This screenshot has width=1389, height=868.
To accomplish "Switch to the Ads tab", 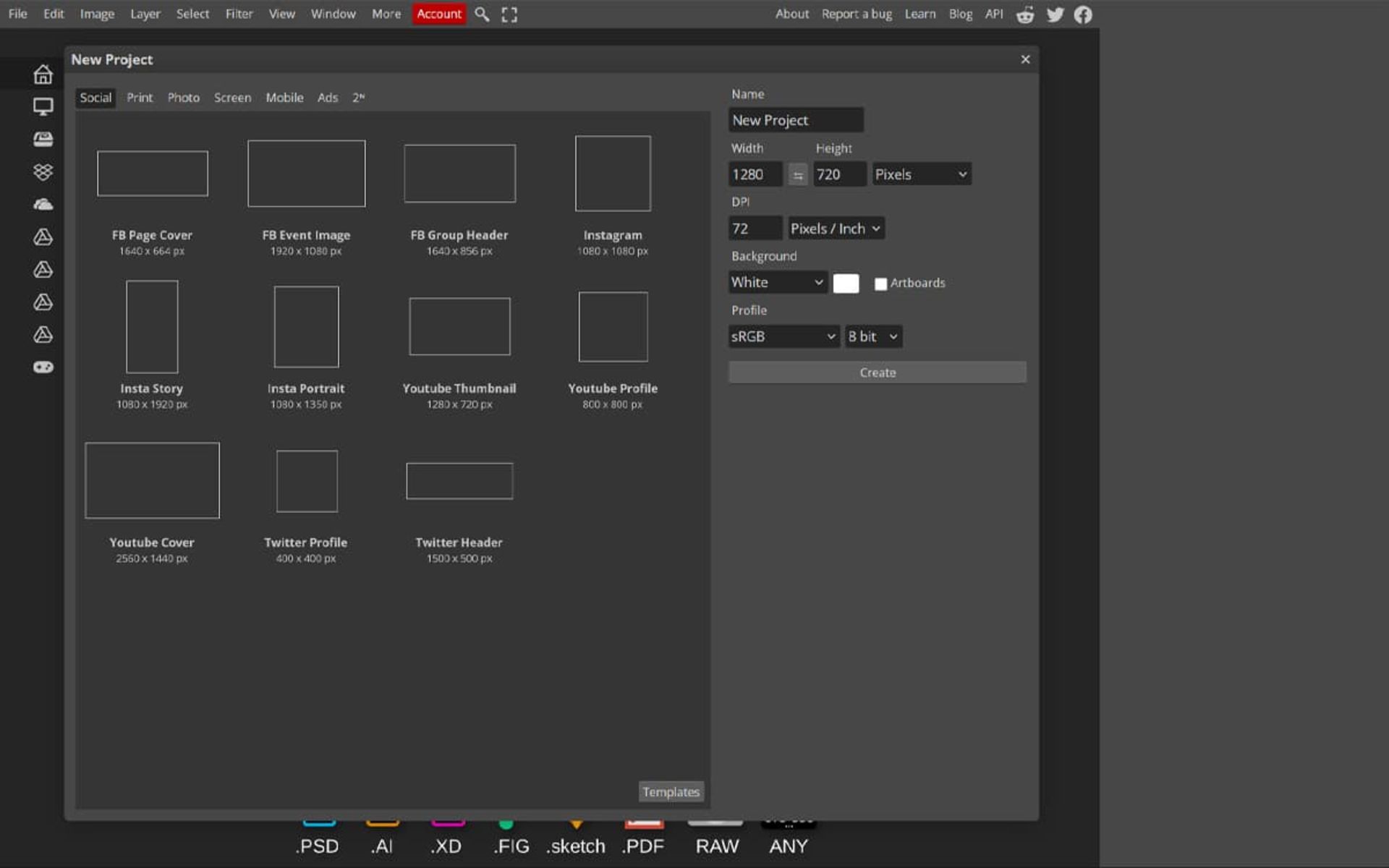I will (x=328, y=98).
